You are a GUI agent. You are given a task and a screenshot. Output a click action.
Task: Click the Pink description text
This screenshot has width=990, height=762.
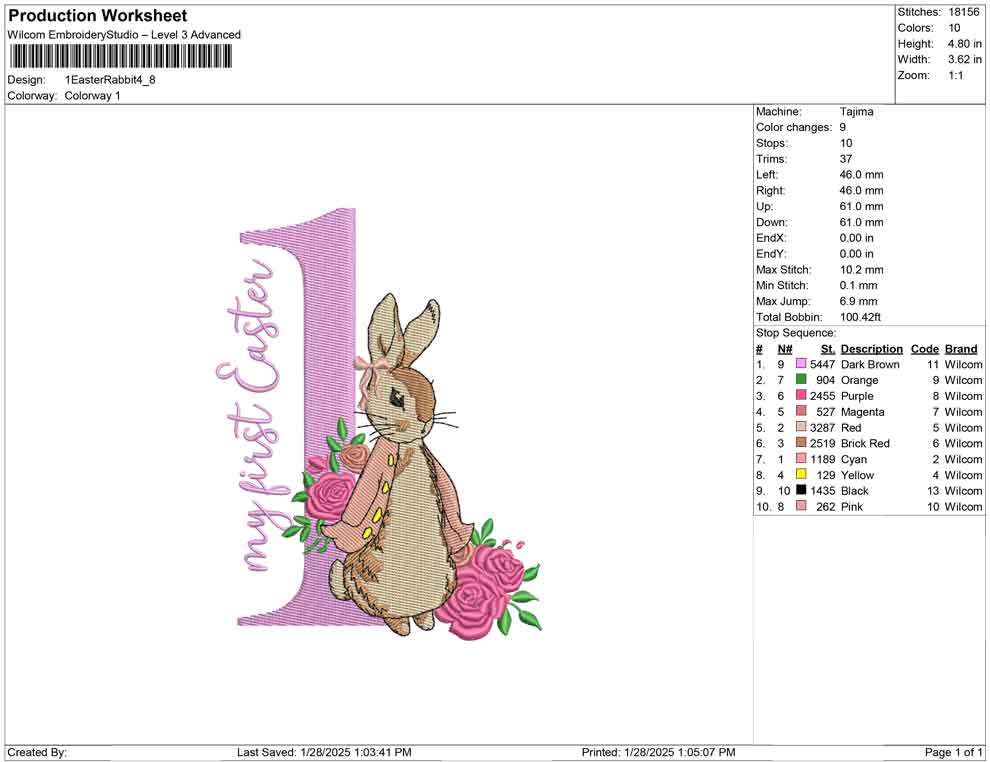[852, 506]
